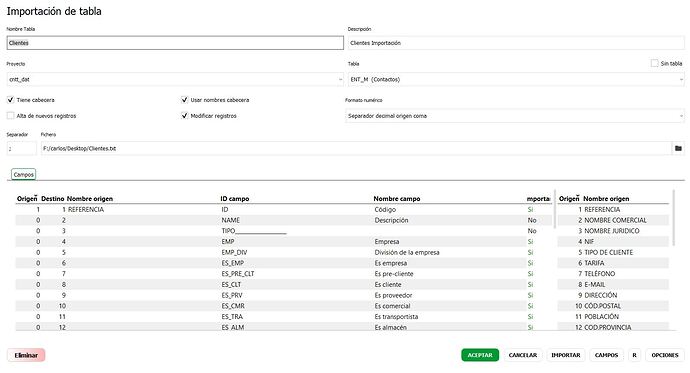The height and width of the screenshot is (373, 690).
Task: Click the right list's vertical scrollbar
Action: 673,218
